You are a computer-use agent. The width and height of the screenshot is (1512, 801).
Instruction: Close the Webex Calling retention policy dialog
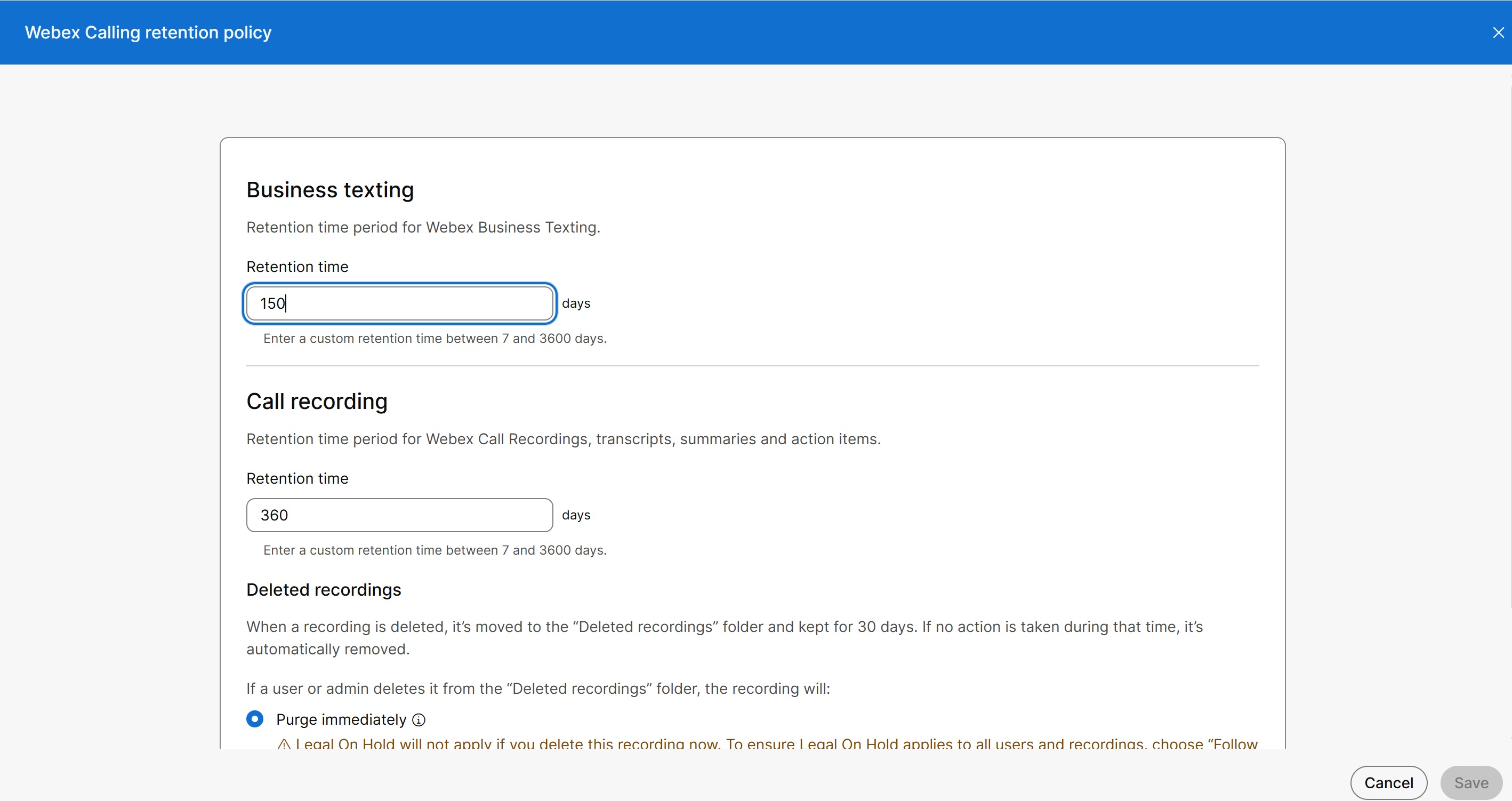tap(1498, 33)
